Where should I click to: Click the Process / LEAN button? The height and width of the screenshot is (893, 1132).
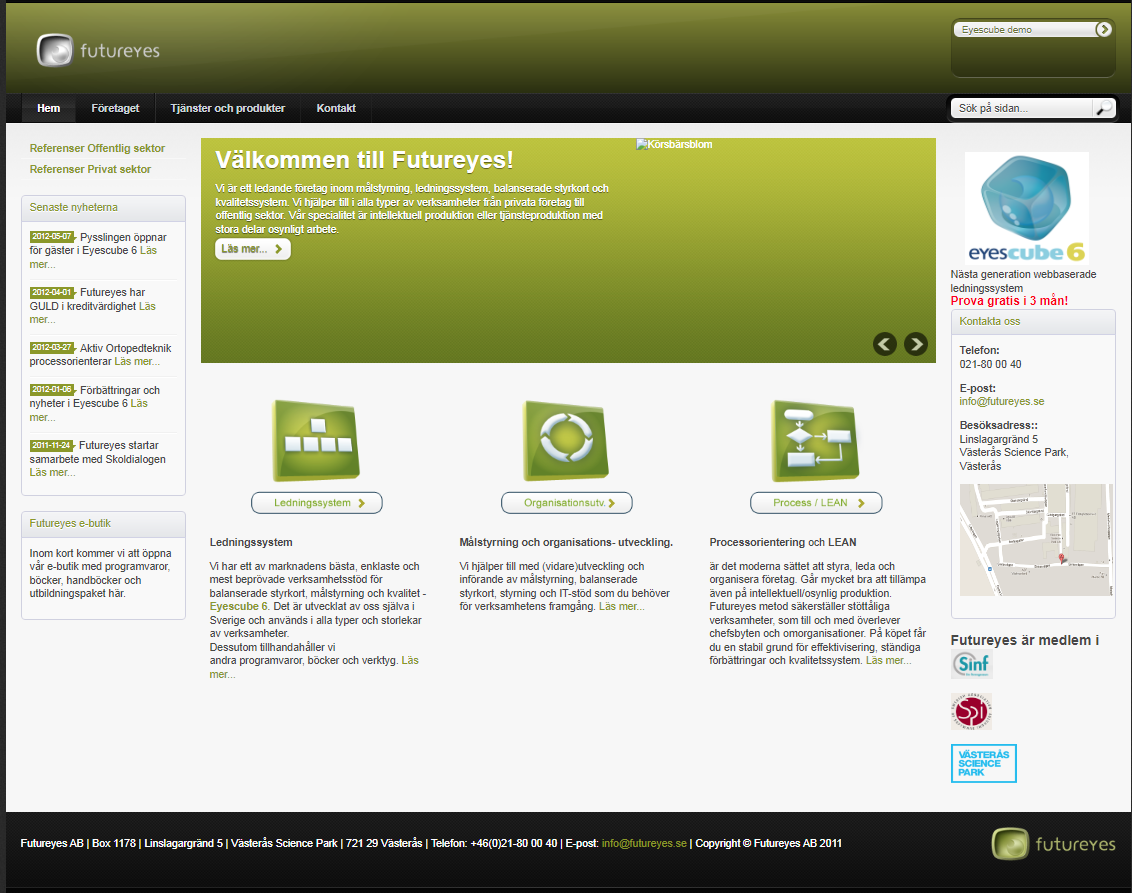(816, 503)
